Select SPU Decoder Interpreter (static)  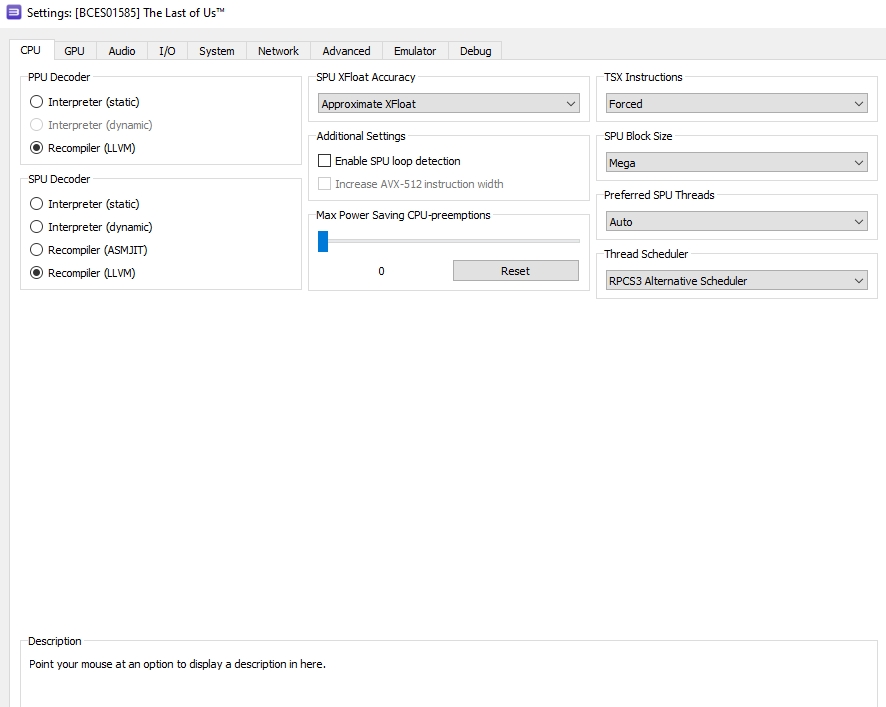coord(85,204)
